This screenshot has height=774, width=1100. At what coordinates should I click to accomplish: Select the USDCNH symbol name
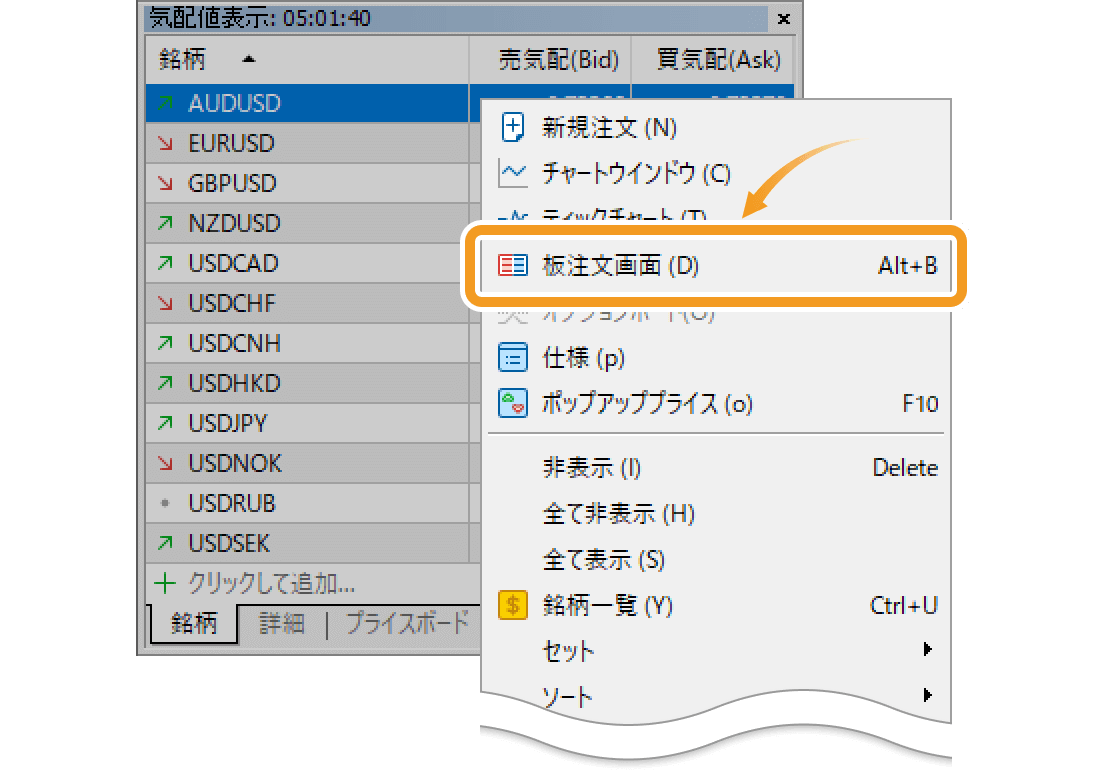click(234, 343)
